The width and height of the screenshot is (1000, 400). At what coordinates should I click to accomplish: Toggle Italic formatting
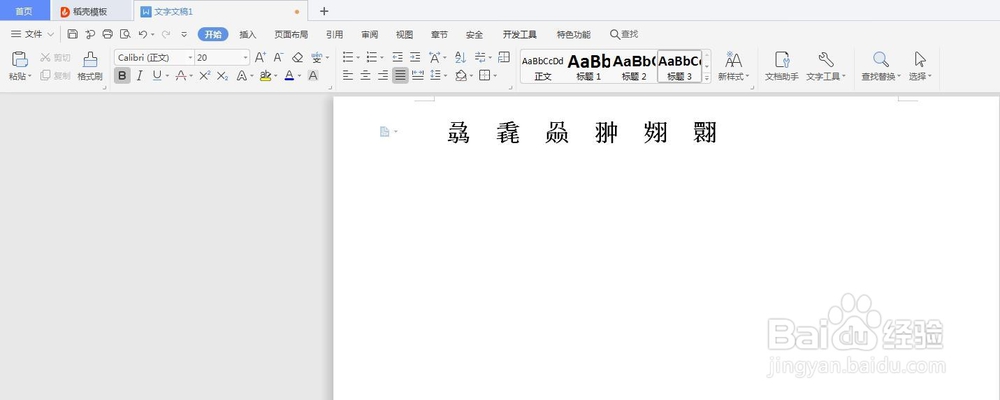coord(140,75)
